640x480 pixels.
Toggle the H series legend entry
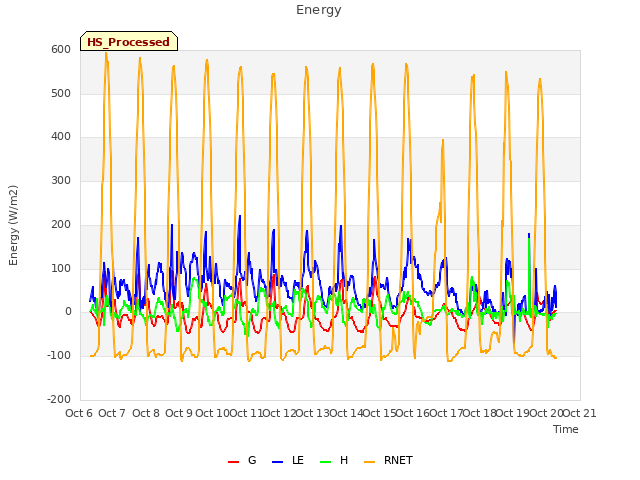pos(334,460)
